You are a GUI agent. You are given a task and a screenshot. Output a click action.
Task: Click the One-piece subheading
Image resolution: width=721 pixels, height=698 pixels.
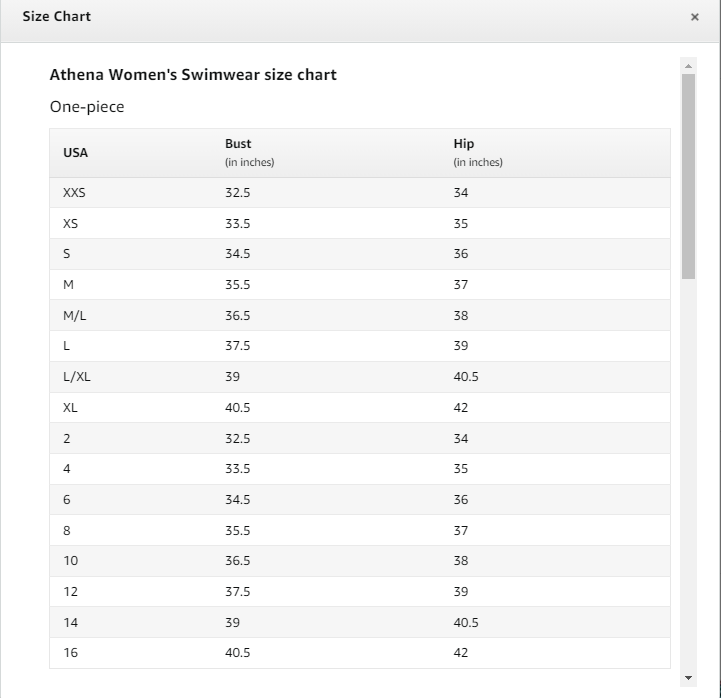[x=87, y=107]
